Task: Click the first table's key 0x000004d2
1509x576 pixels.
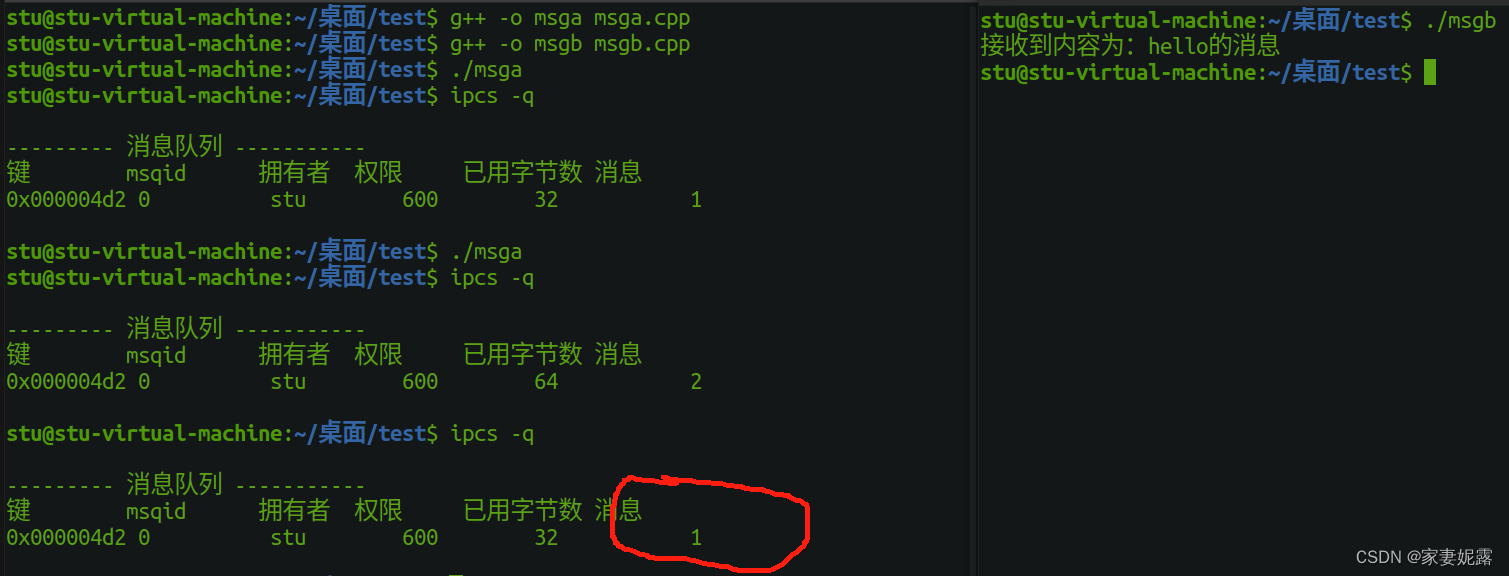Action: point(66,200)
